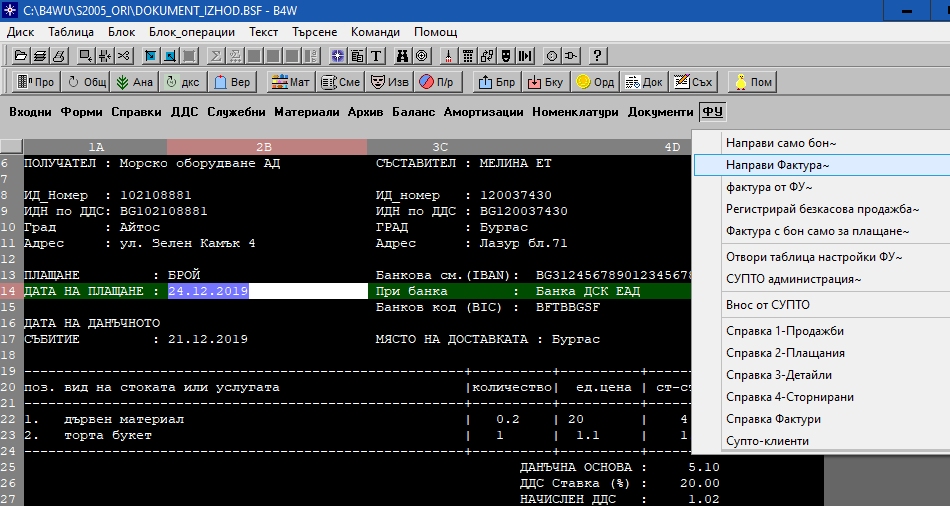The width and height of the screenshot is (950, 506).
Task: Click the Мат toolbar button
Action: [291, 82]
